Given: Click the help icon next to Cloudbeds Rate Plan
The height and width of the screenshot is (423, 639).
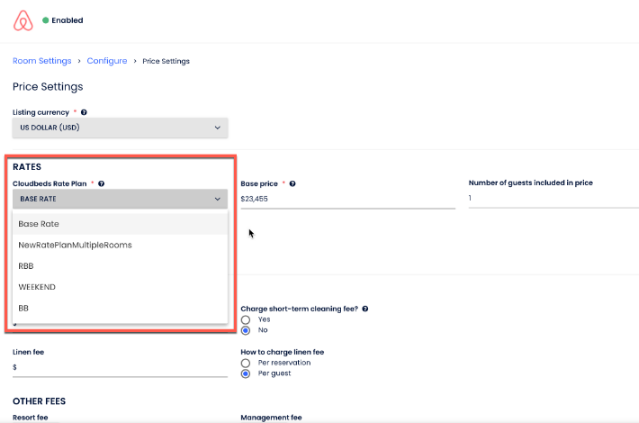Looking at the screenshot, I should tap(102, 184).
